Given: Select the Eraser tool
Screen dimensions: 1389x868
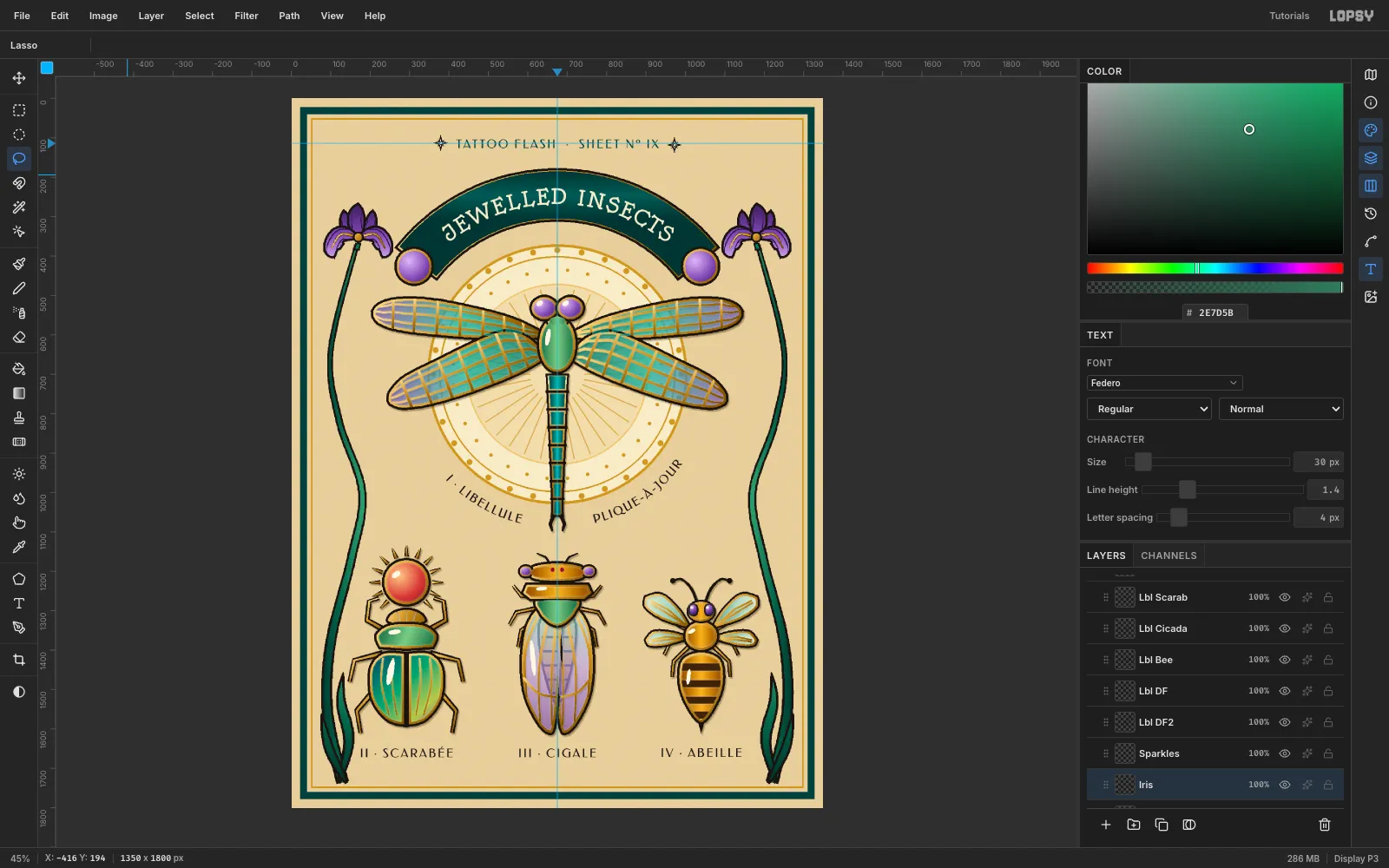Looking at the screenshot, I should click(x=19, y=337).
